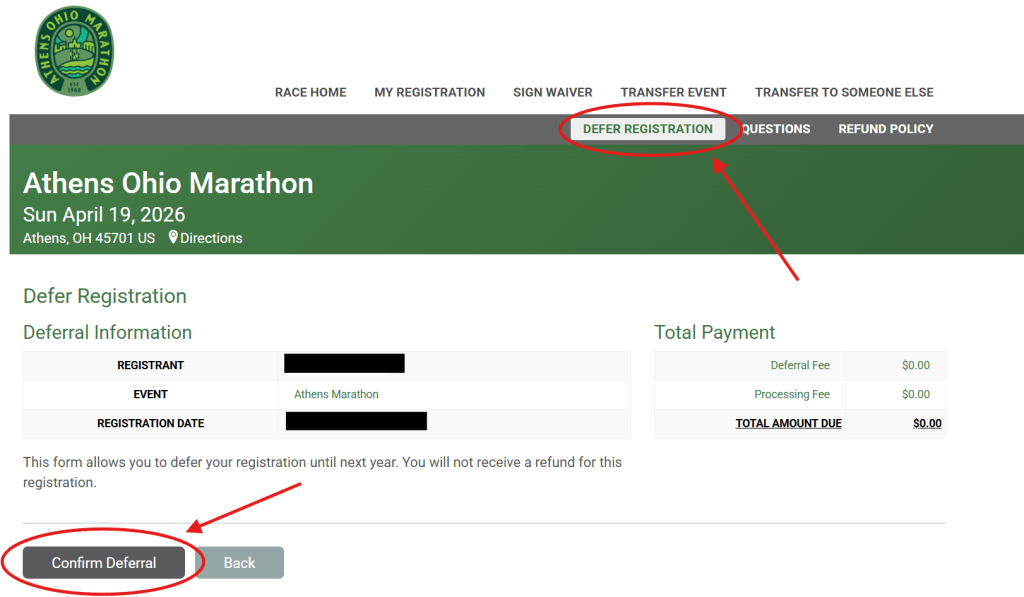Click the Deferral Fee label
The image size is (1024, 597).
coord(800,365)
